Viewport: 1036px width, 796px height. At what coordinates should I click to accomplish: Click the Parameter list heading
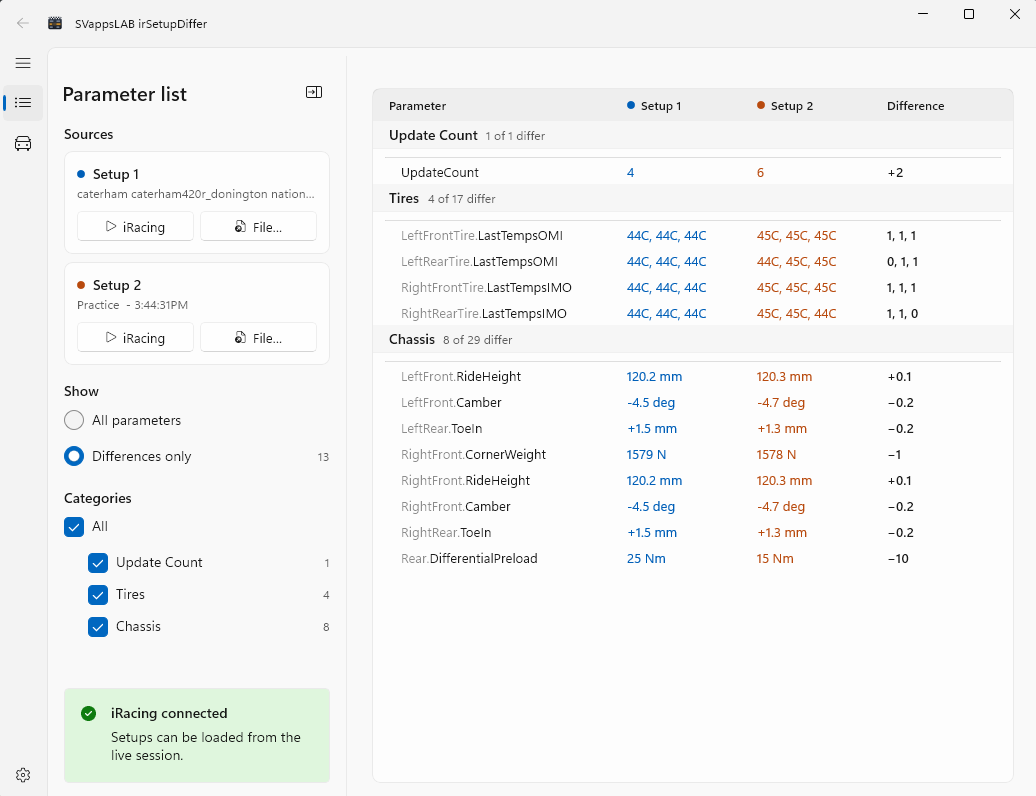click(124, 94)
